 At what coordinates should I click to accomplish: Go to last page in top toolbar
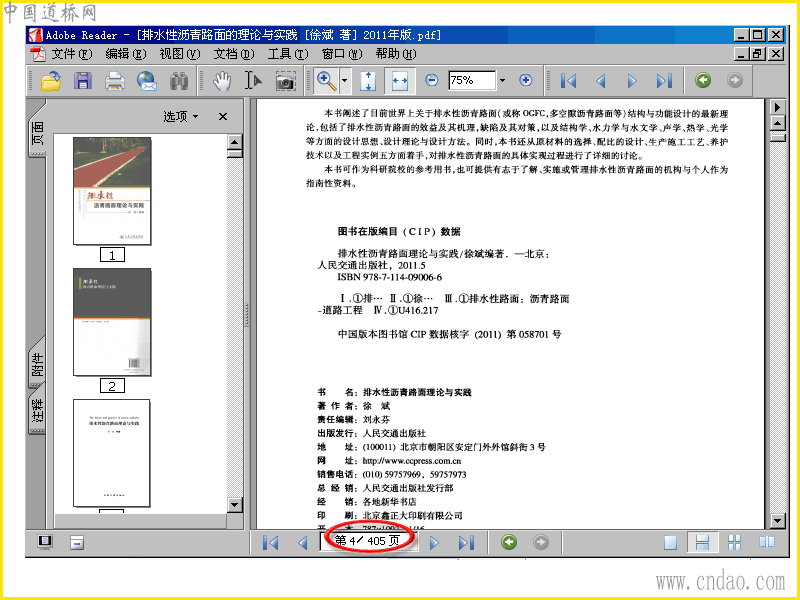click(664, 81)
